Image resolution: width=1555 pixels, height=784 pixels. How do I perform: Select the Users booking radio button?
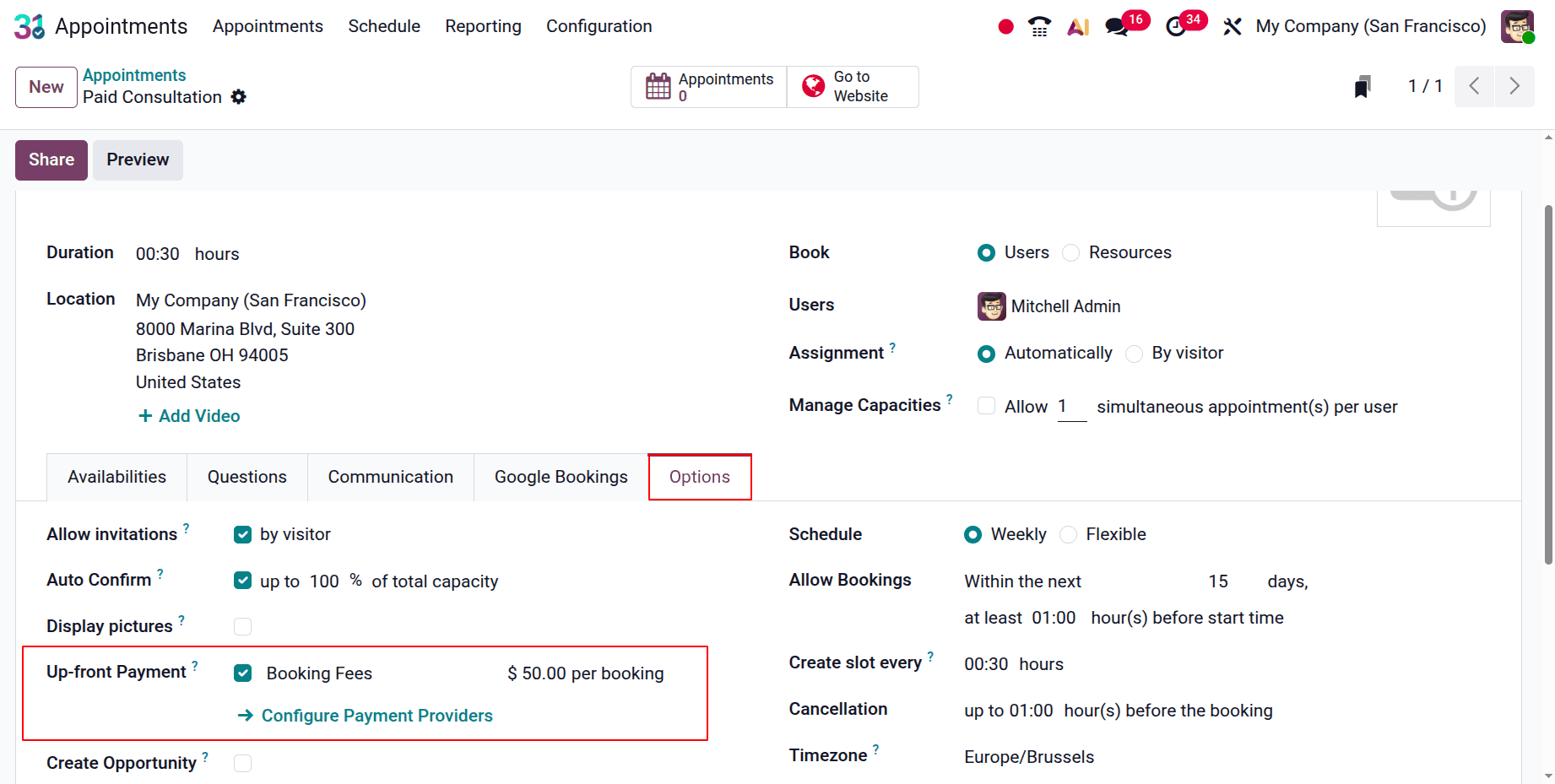pos(986,253)
